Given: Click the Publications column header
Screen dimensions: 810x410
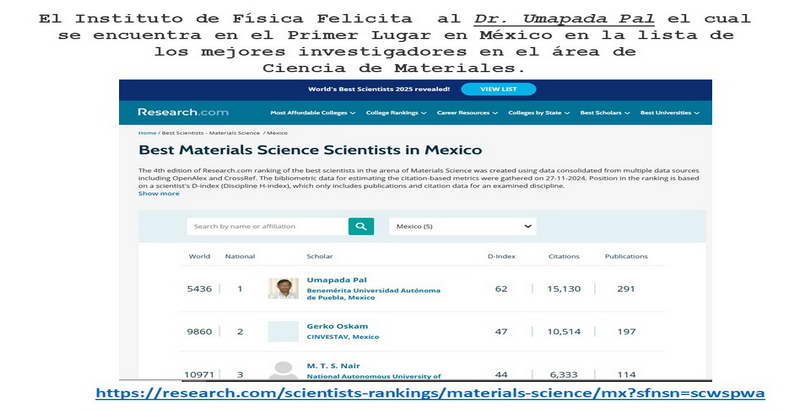Looking at the screenshot, I should (626, 256).
